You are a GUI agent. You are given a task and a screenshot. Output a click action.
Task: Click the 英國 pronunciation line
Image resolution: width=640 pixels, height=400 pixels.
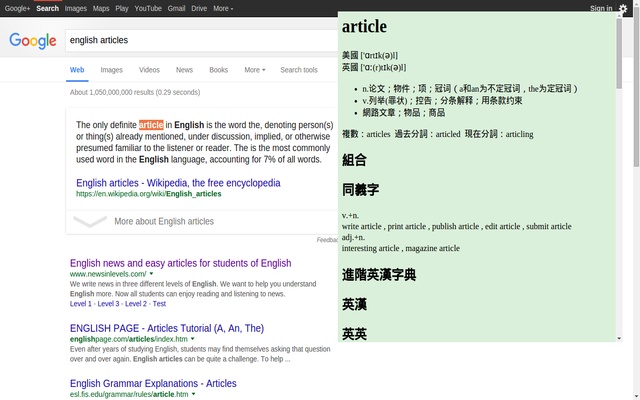pyautogui.click(x=374, y=67)
